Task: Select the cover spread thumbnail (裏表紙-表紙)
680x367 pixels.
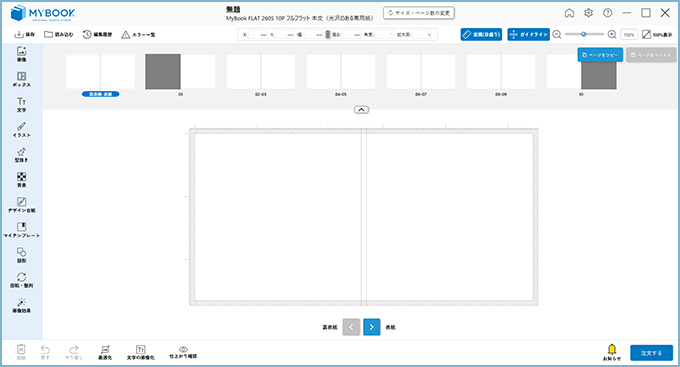Action: click(100, 72)
